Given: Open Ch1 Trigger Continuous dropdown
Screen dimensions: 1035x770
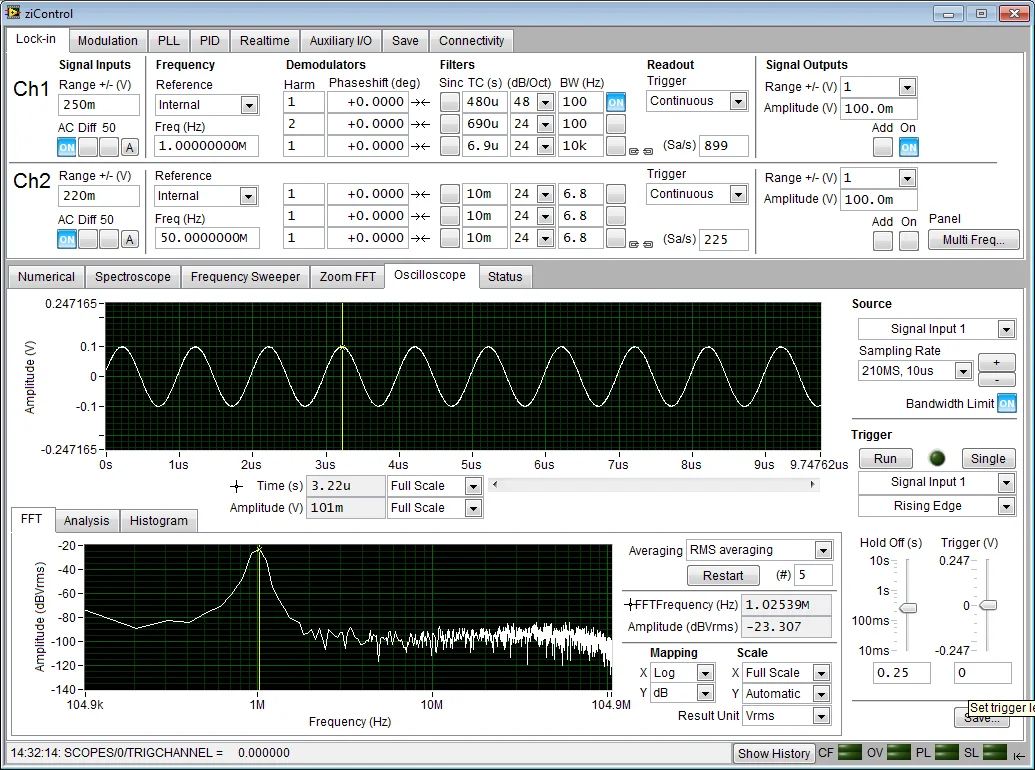Looking at the screenshot, I should point(738,102).
